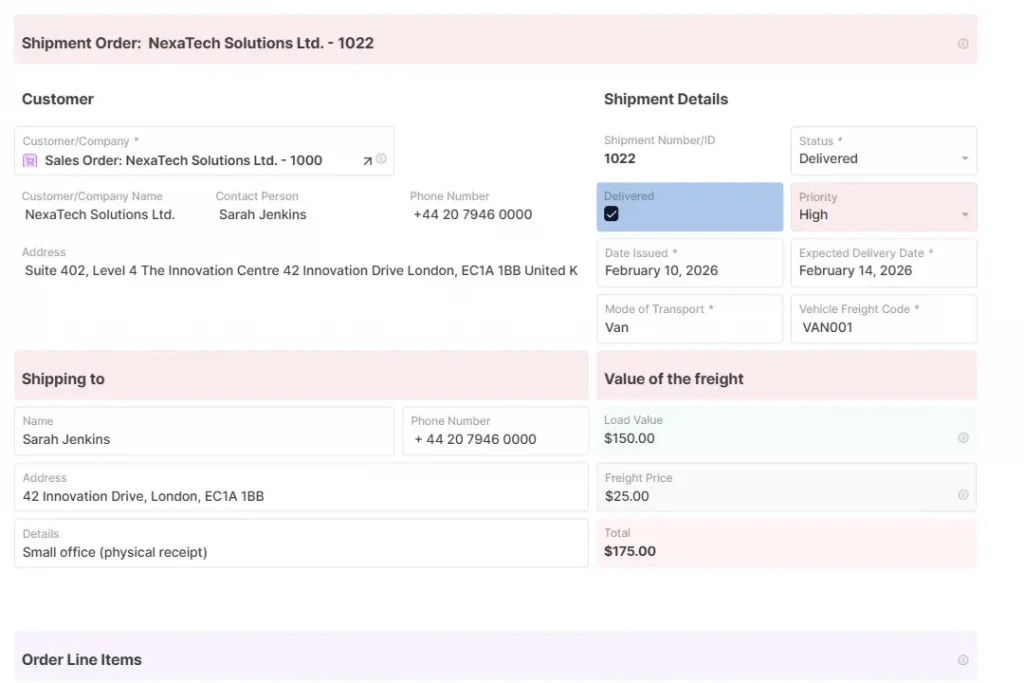This screenshot has width=1024, height=683.
Task: Open the Status dropdown showing Delivered
Action: click(883, 158)
